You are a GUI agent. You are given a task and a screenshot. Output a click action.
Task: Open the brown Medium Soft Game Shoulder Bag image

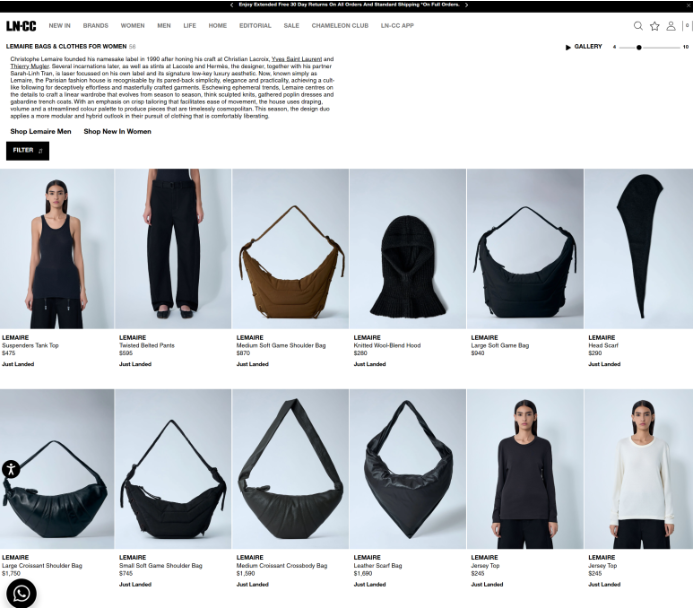click(x=290, y=249)
